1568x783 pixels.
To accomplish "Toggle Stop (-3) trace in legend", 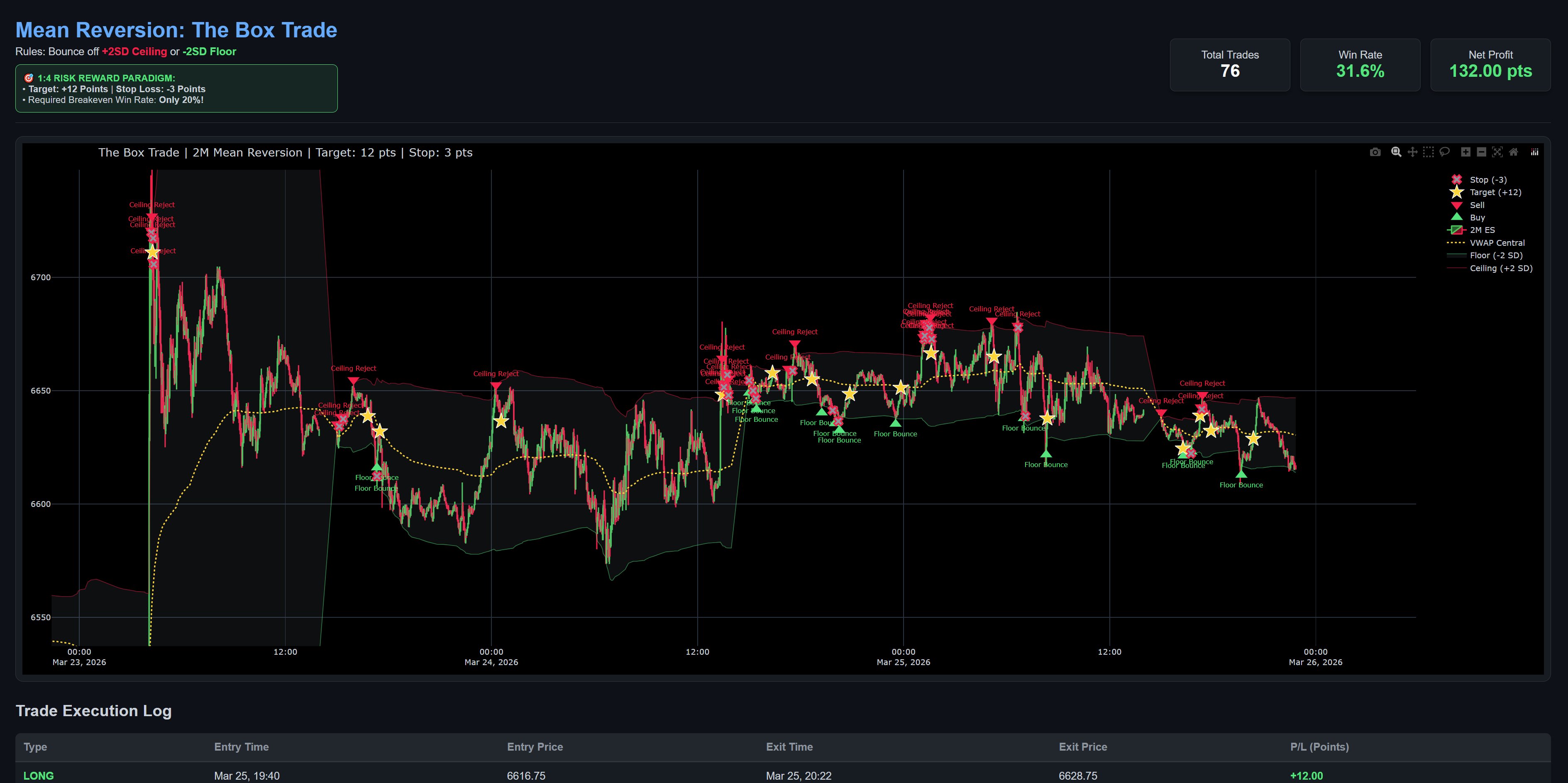I will (x=1487, y=180).
